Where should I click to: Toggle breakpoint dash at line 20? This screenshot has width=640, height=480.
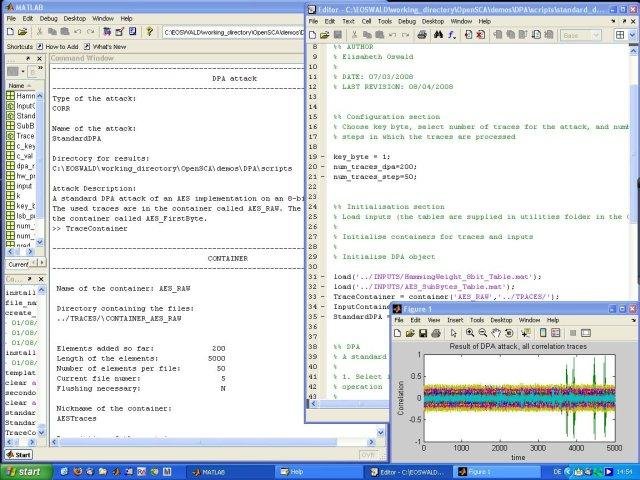pyautogui.click(x=323, y=167)
